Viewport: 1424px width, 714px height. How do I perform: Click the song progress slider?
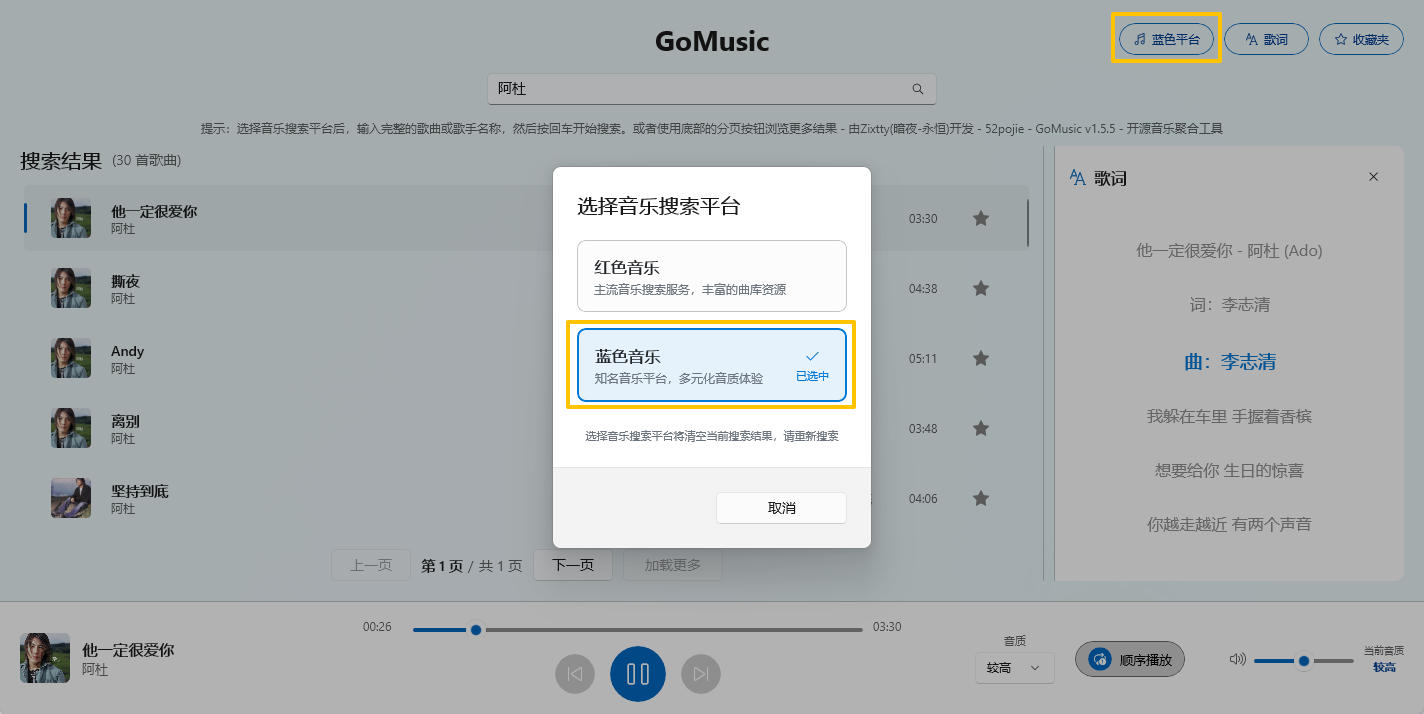point(637,630)
